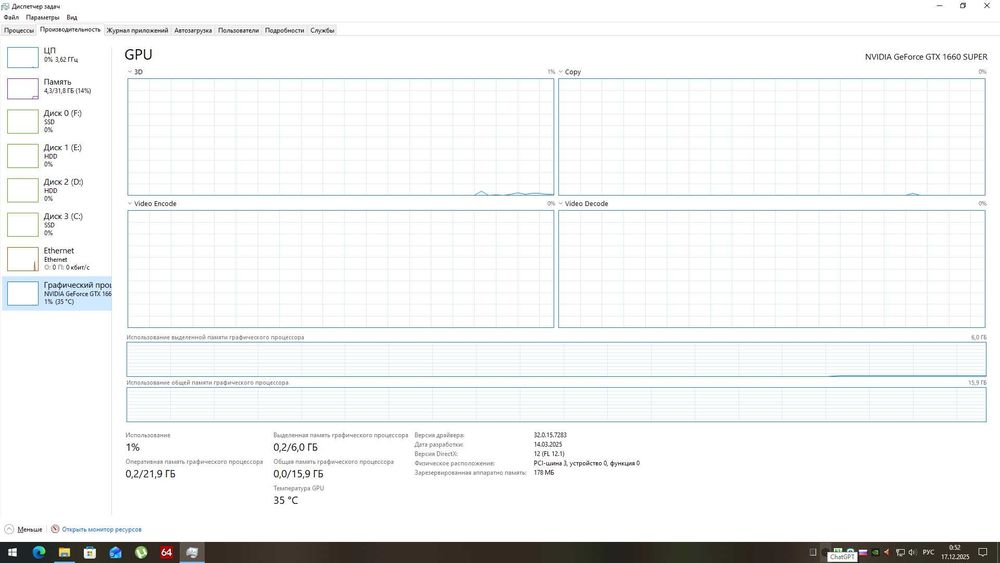This screenshot has width=1000, height=563.
Task: Open the volume tray icon
Action: (x=912, y=552)
